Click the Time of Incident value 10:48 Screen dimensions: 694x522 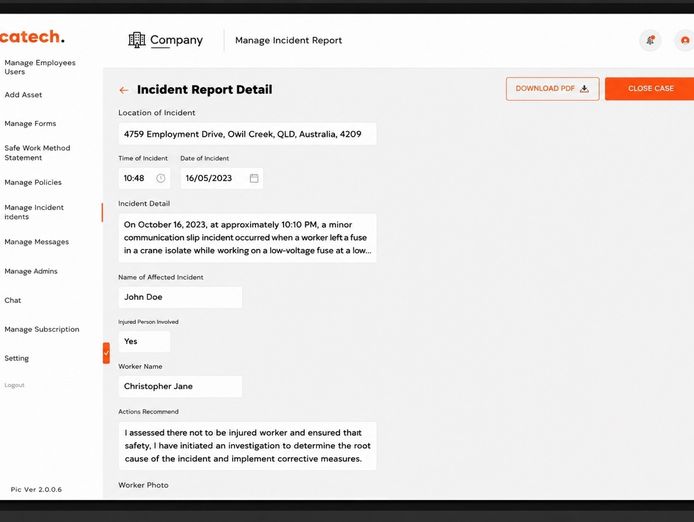pos(134,178)
